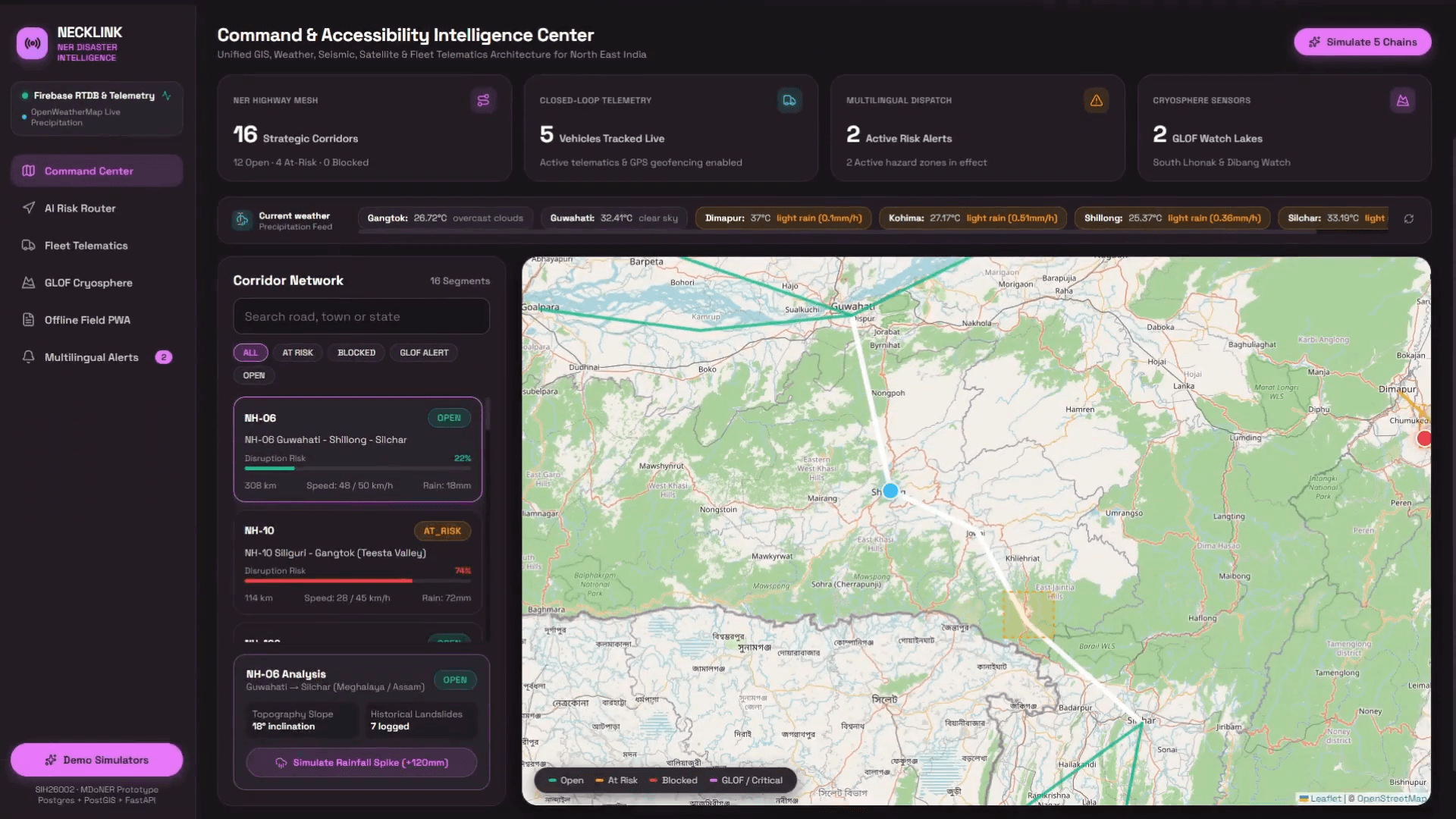This screenshot has width=1456, height=819.
Task: Select the NH-06 Guwahati - Shillong - Silchar card
Action: (x=358, y=450)
